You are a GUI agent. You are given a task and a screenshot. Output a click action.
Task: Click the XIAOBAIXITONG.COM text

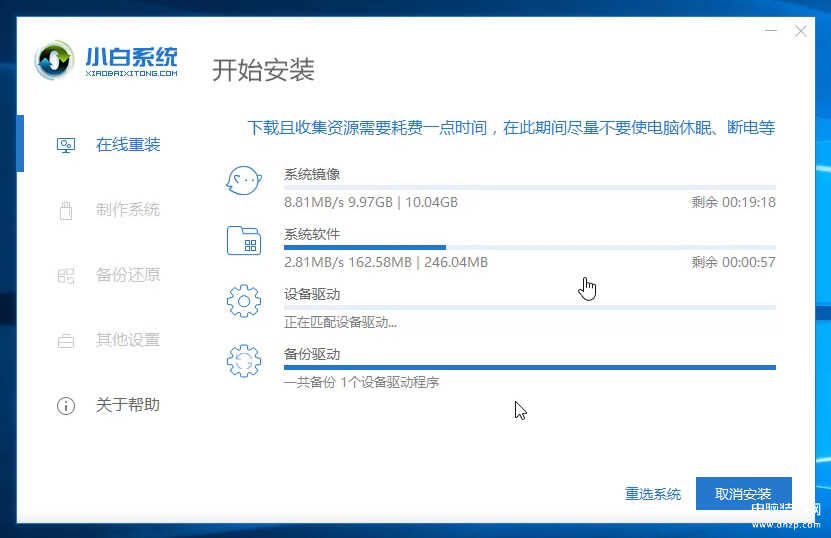[x=131, y=74]
